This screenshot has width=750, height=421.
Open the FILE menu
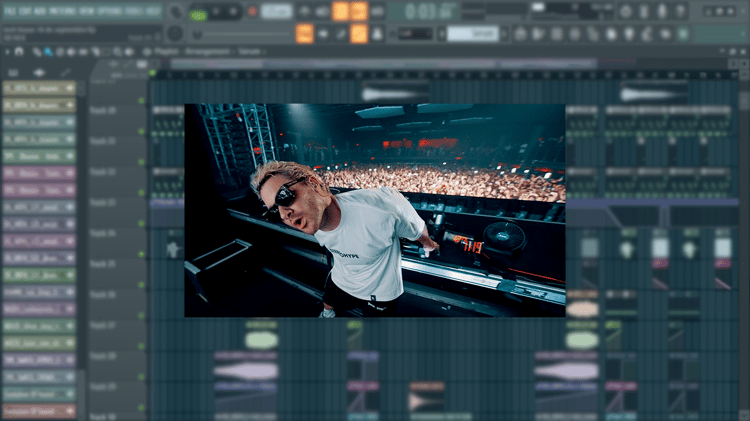click(10, 11)
